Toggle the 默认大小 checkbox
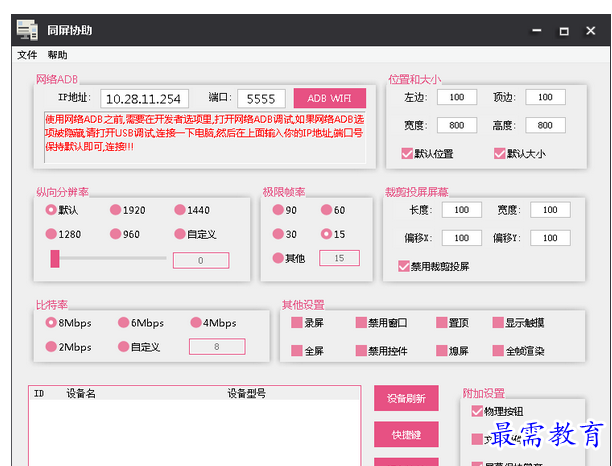Viewport: 612px width, 466px height. [x=500, y=154]
